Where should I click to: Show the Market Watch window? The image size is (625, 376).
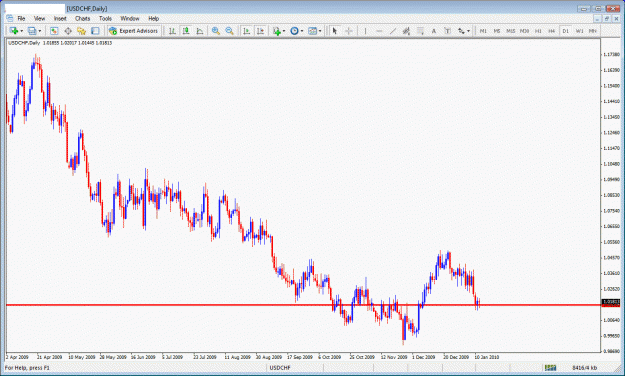click(x=54, y=31)
